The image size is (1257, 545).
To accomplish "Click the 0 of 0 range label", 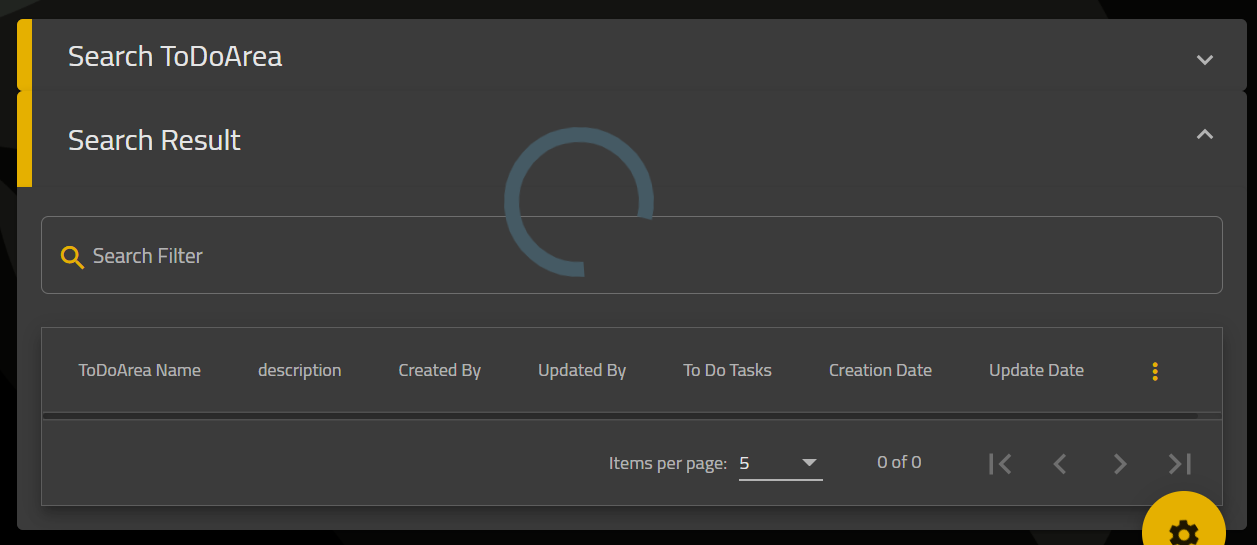I will coord(899,462).
